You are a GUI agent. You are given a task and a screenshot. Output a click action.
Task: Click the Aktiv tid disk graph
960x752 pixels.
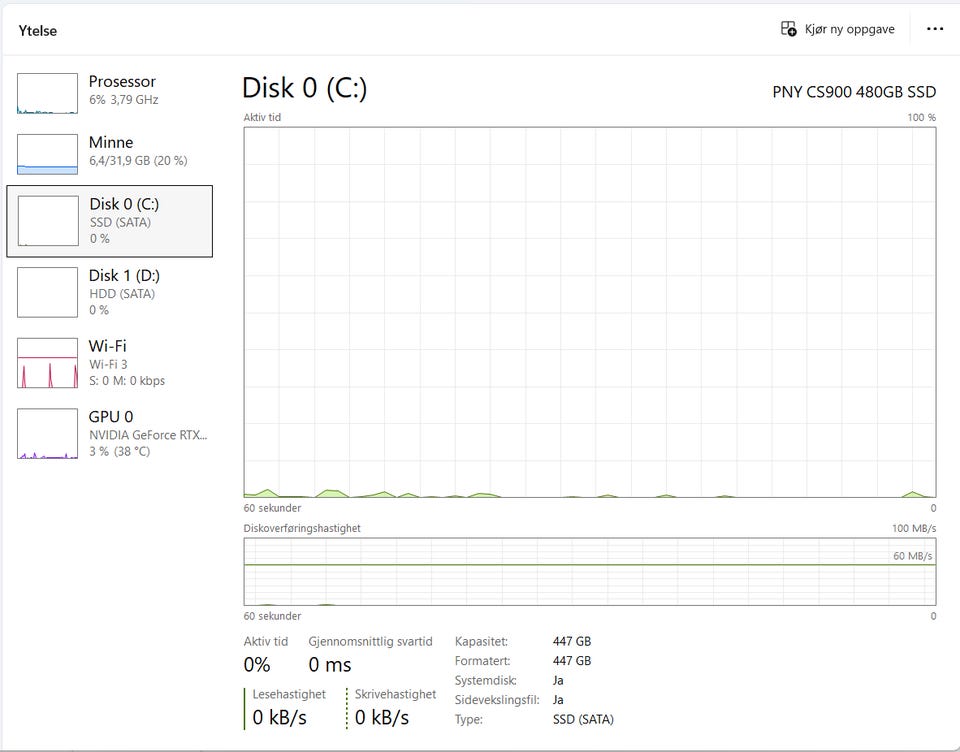coord(590,312)
